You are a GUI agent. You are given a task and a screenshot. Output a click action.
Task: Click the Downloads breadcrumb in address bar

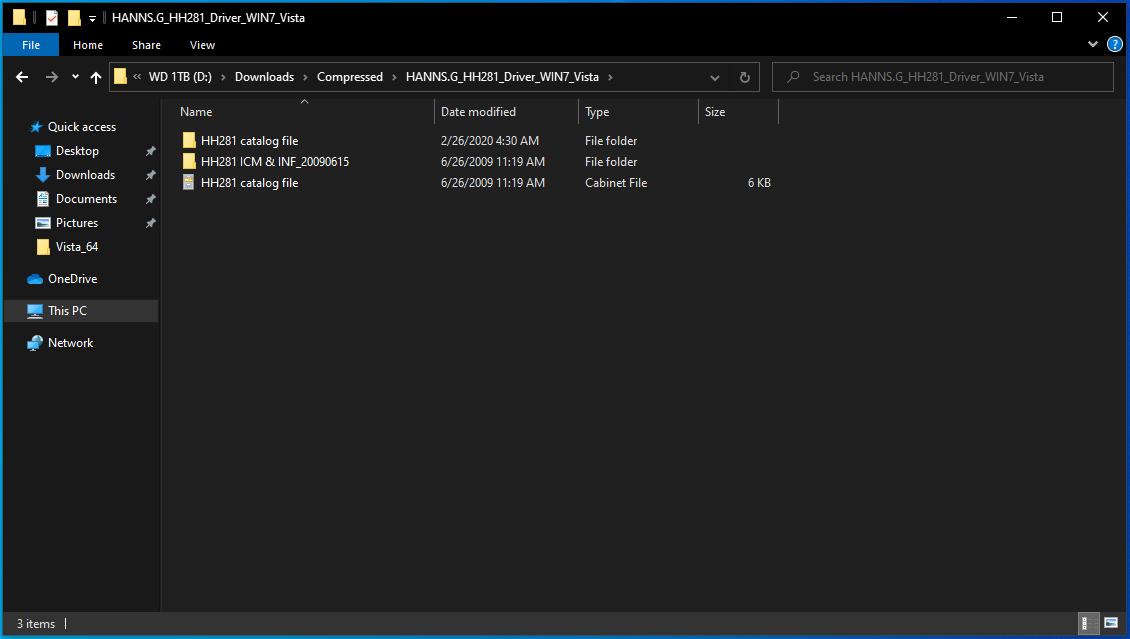264,77
